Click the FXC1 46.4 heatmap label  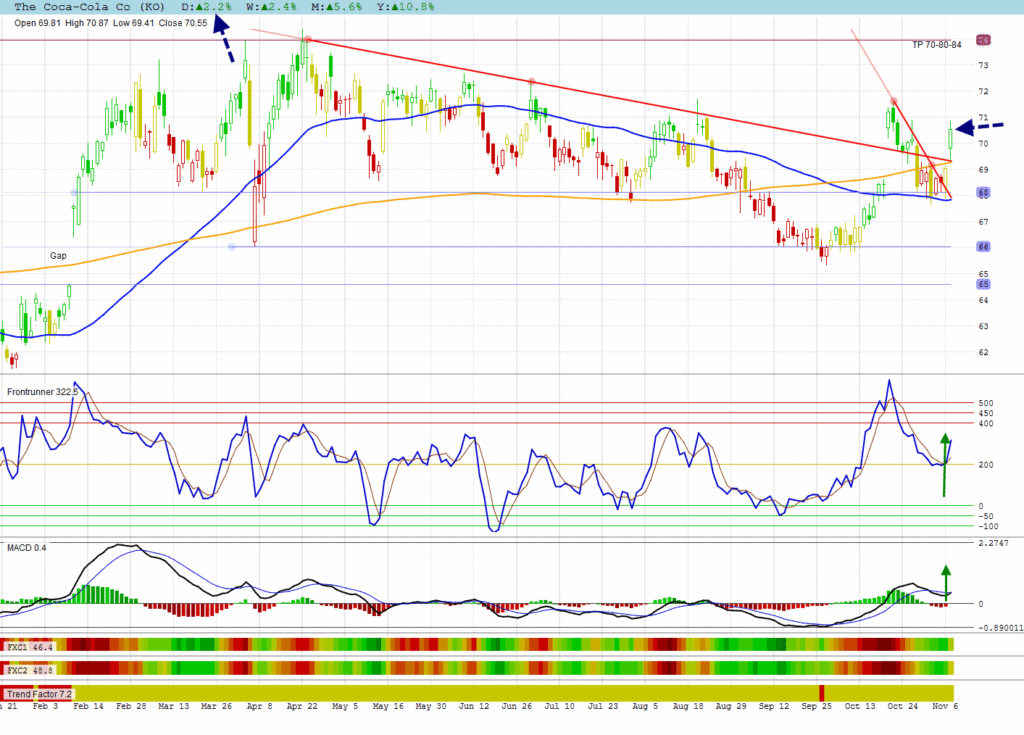click(30, 647)
